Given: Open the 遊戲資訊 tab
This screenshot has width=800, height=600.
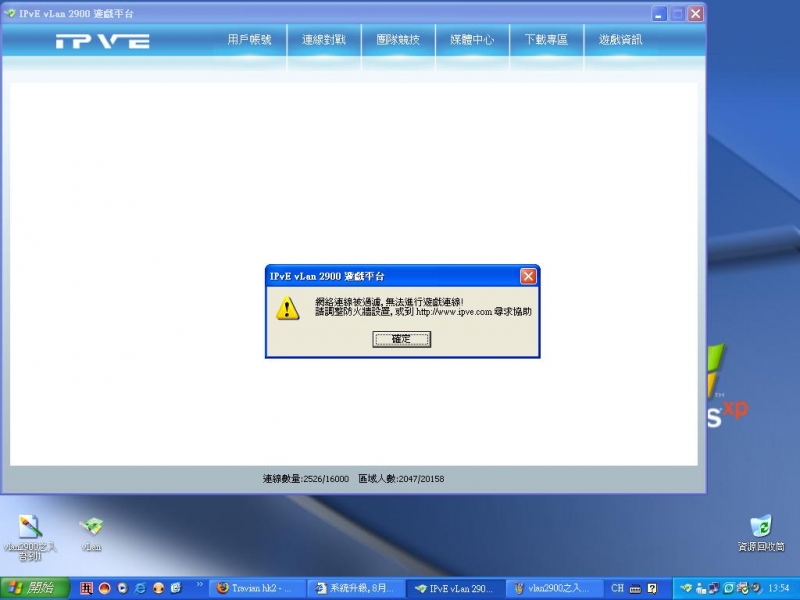Looking at the screenshot, I should (620, 40).
